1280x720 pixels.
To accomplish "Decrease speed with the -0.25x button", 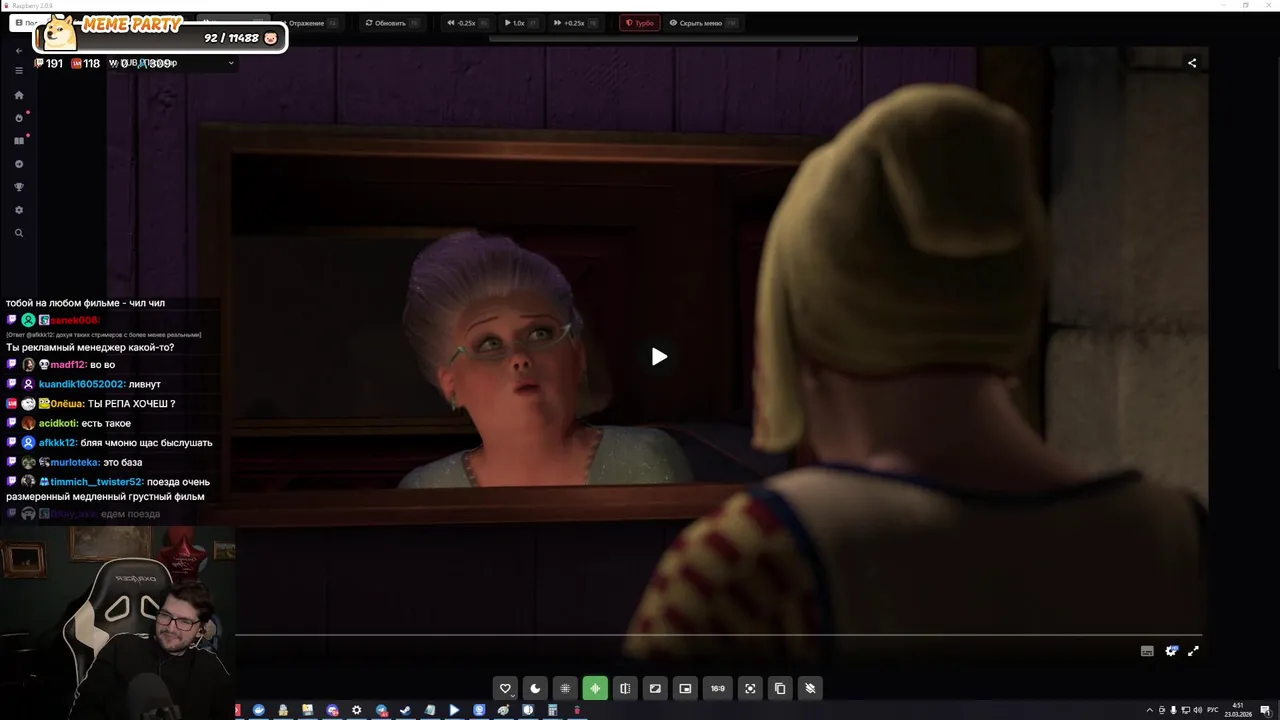I will pyautogui.click(x=467, y=23).
